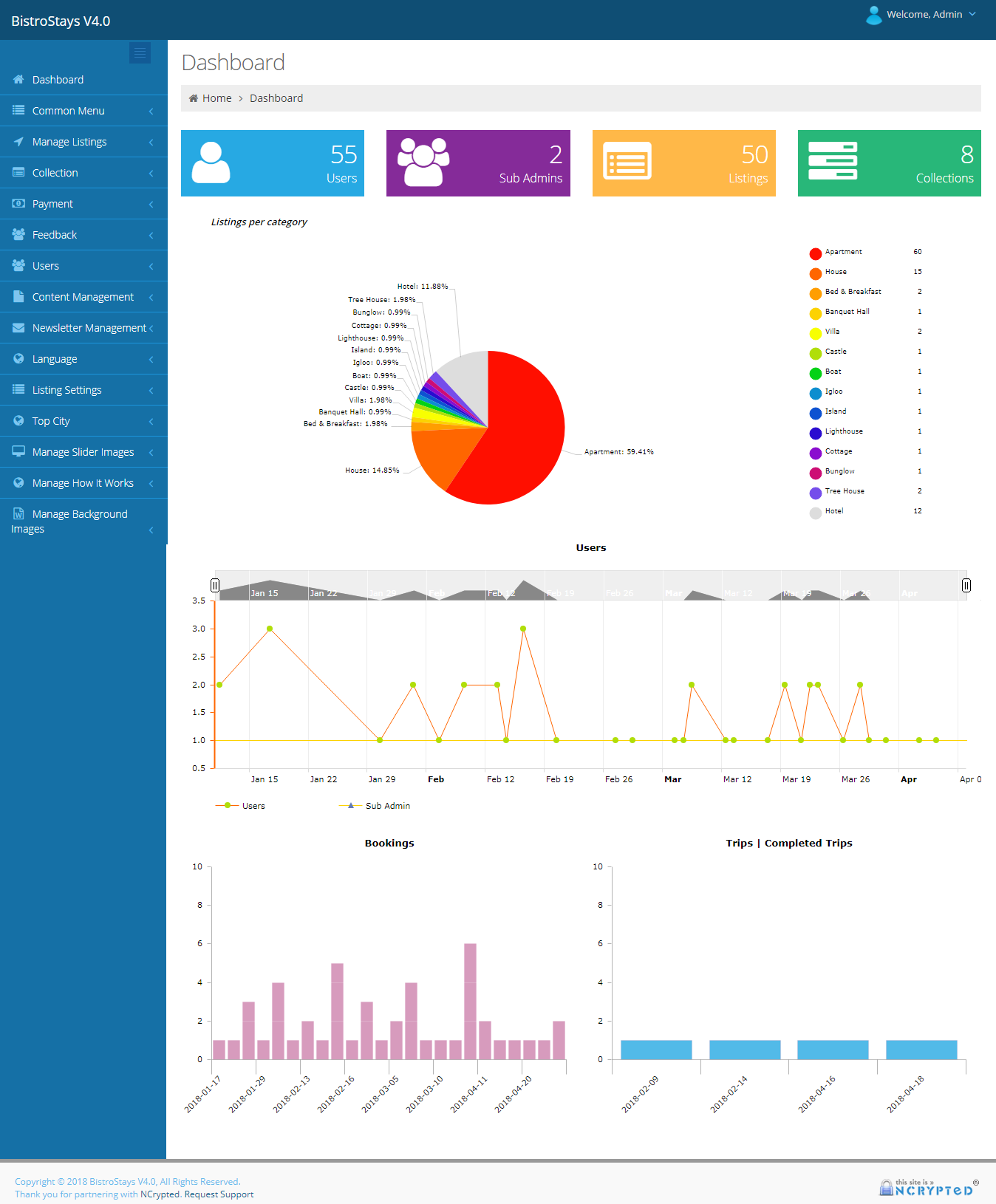Click the list icon on Listings card
The height and width of the screenshot is (1204, 996).
pos(627,161)
